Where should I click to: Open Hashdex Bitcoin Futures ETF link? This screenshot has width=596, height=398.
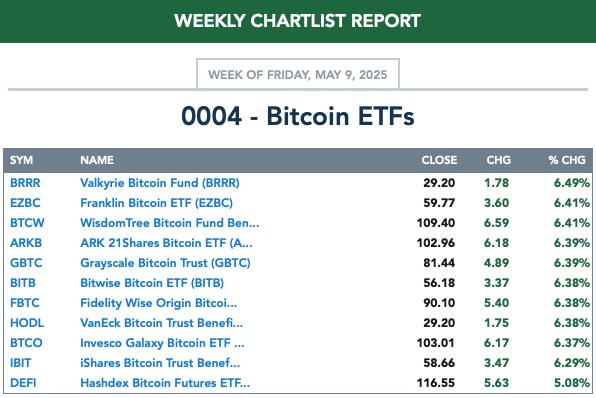[x=165, y=383]
